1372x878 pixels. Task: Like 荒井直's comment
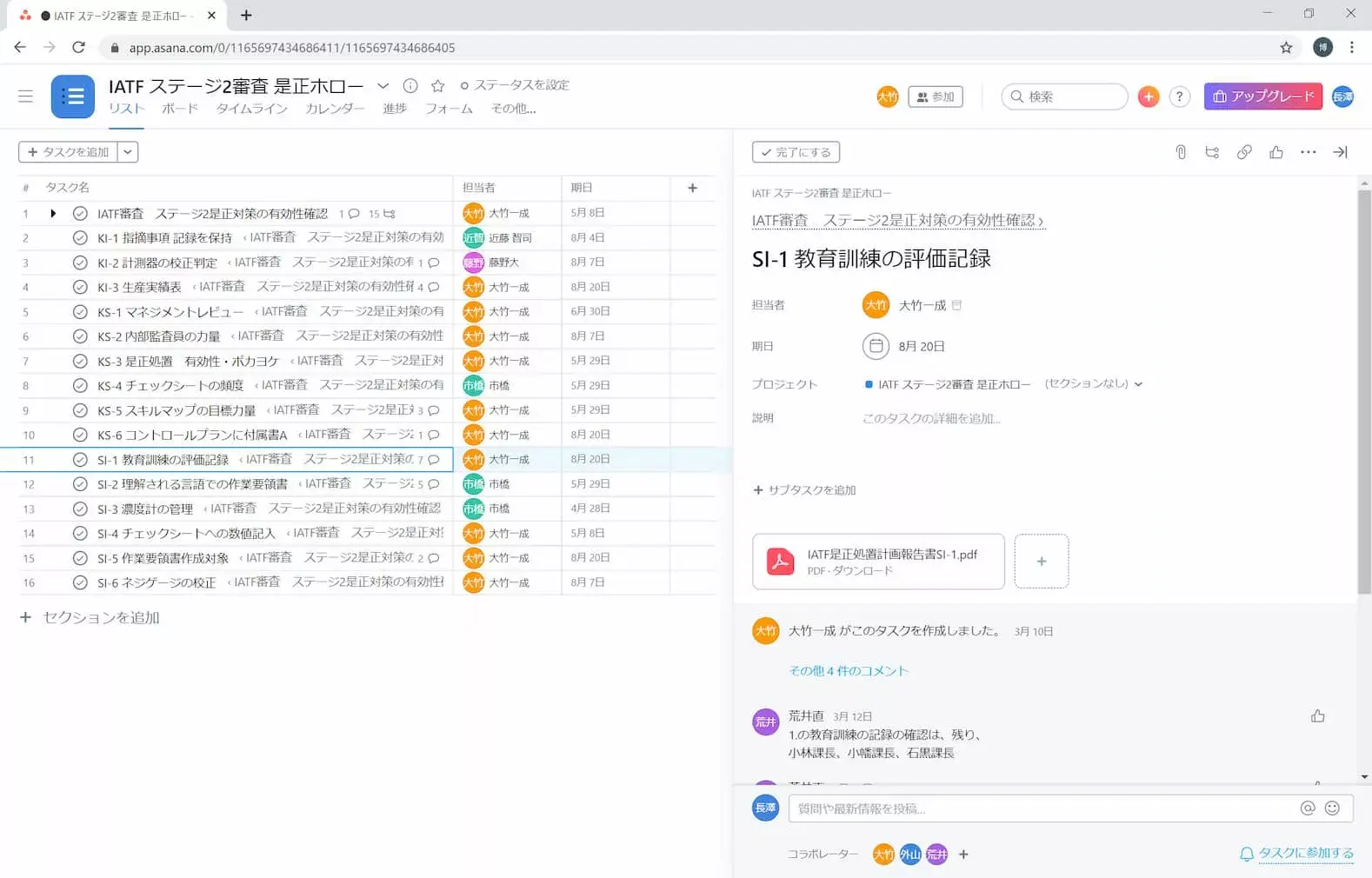click(x=1317, y=716)
